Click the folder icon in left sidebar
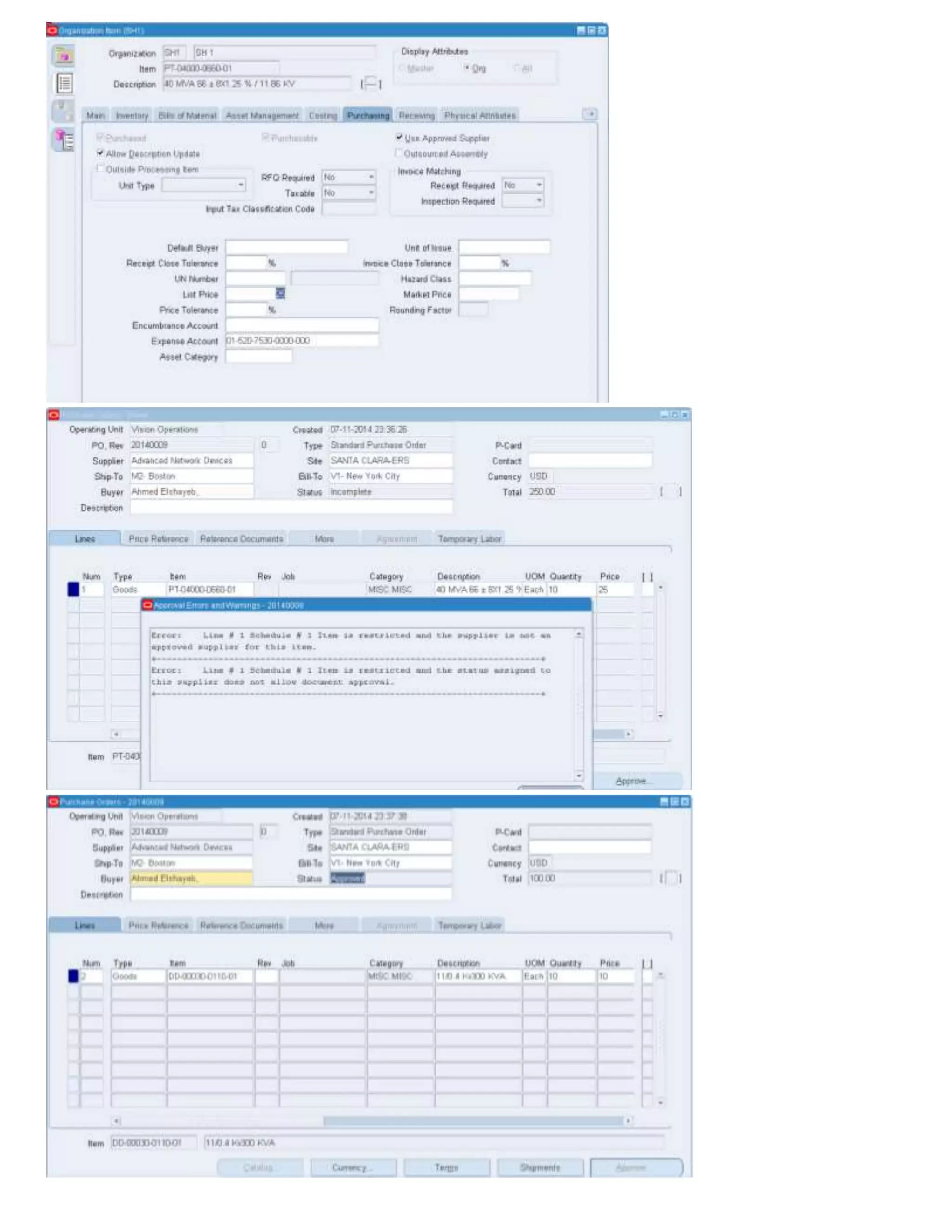 coord(64,56)
